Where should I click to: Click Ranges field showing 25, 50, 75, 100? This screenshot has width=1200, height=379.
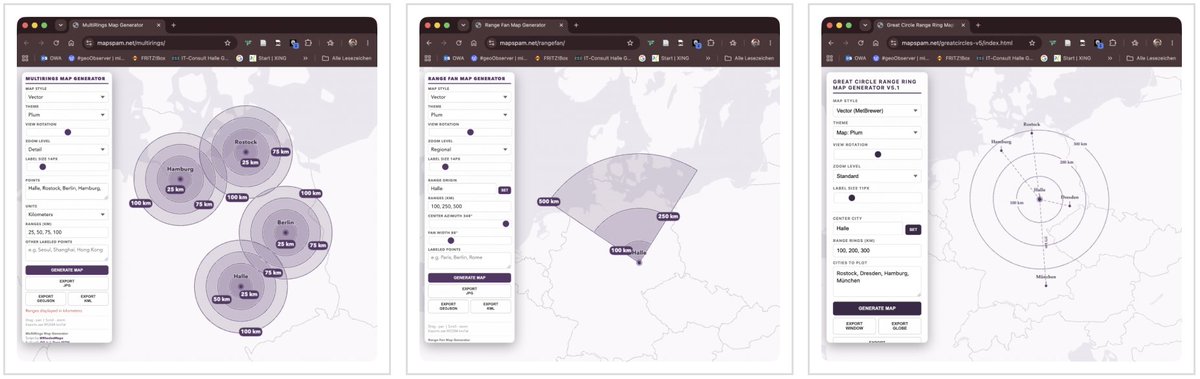pos(67,231)
